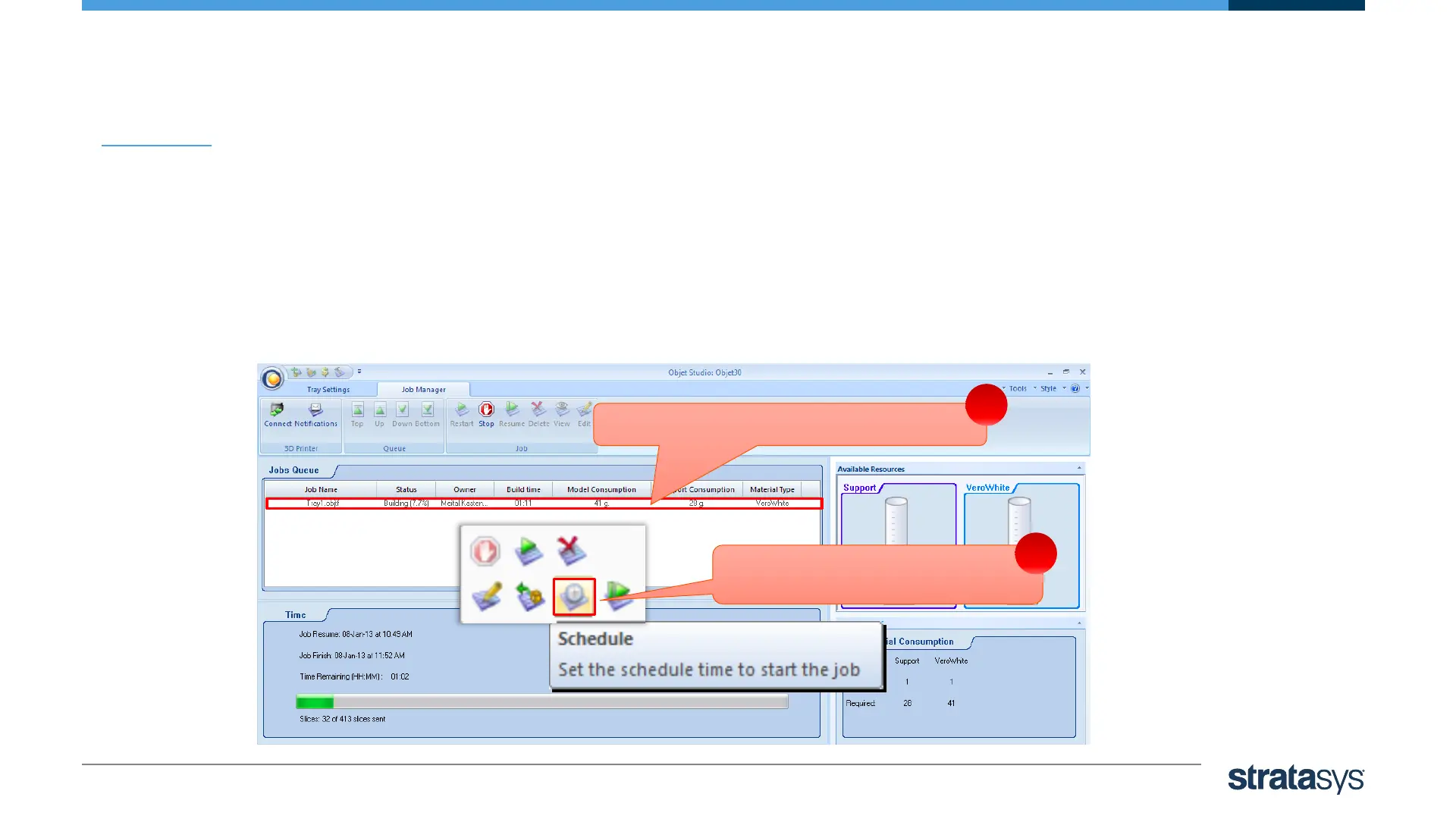Expand the quick access toolbar customize arrow
Image resolution: width=1456 pixels, height=819 pixels.
pyautogui.click(x=359, y=372)
